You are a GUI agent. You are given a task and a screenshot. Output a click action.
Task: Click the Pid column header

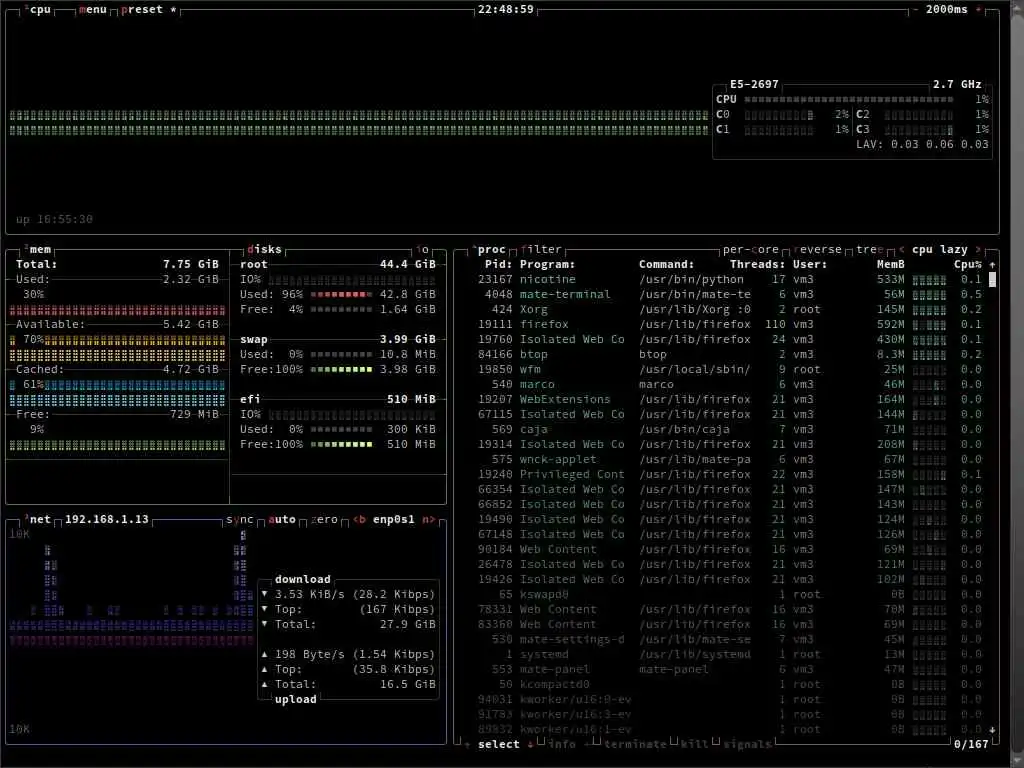(x=498, y=264)
